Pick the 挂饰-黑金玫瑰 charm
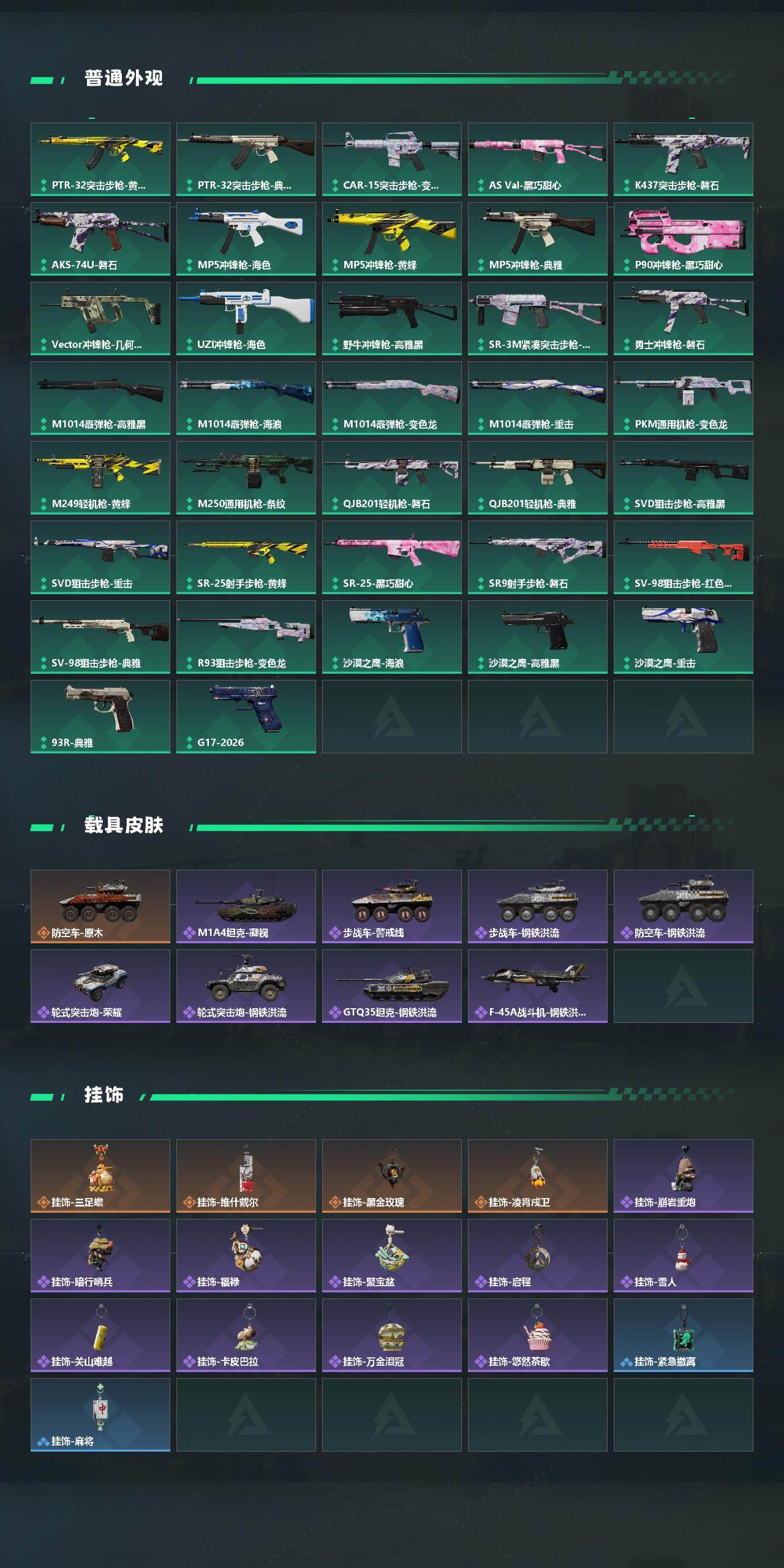Image resolution: width=784 pixels, height=1568 pixels. tap(392, 1176)
